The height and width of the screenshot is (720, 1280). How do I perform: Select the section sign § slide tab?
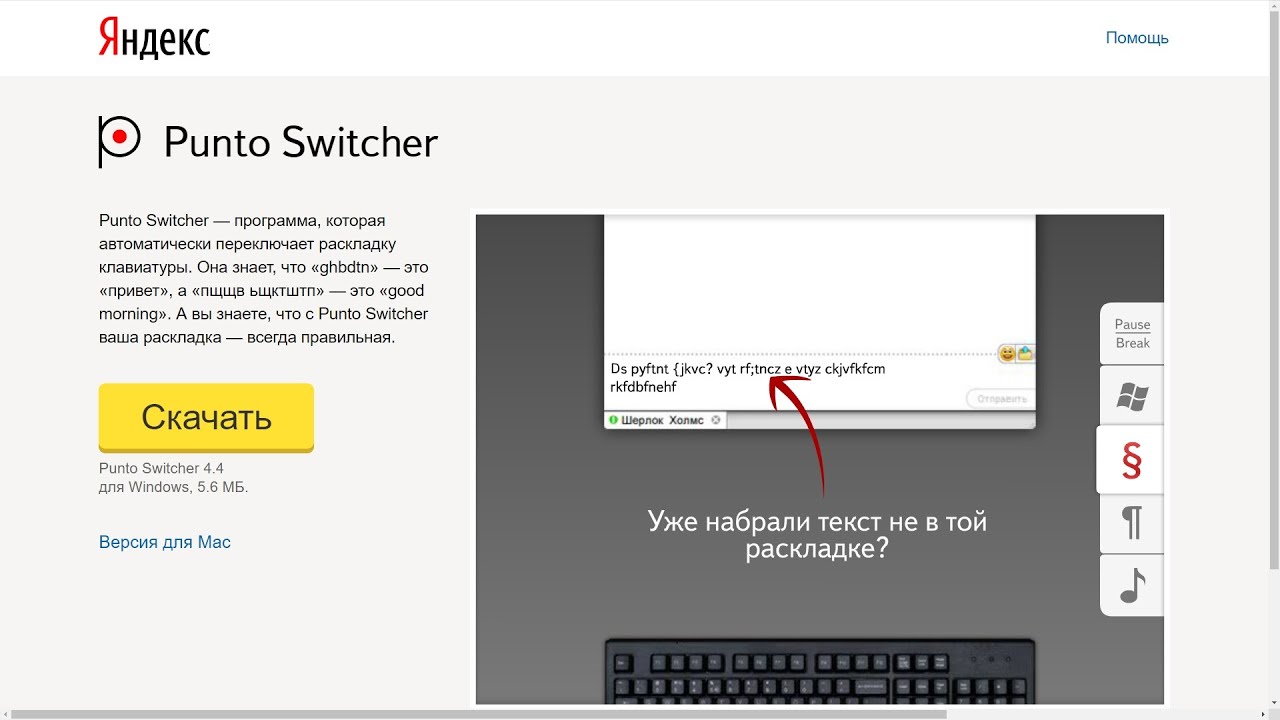pos(1131,459)
